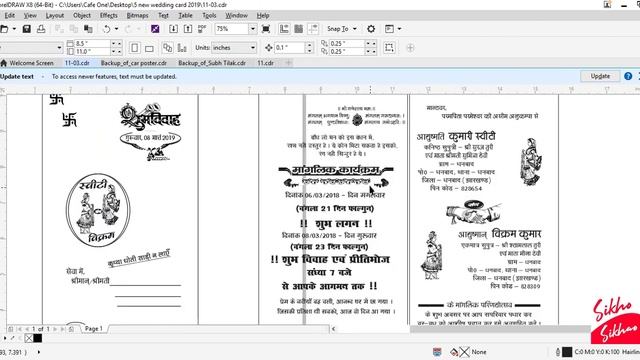Click the Outline pen icon in status bar
Viewport: 640px width, 360px height.
tap(558, 352)
